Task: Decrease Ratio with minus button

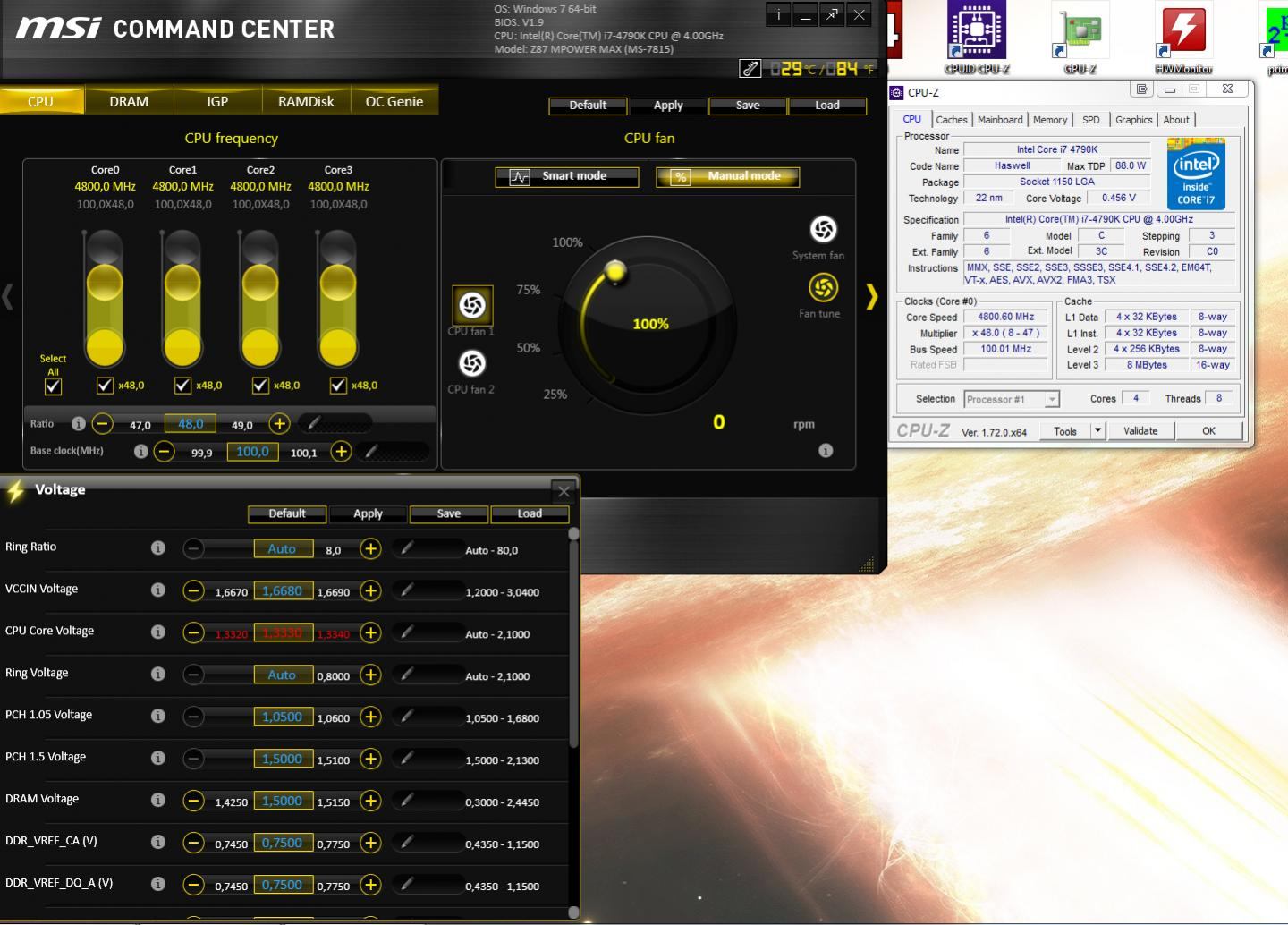Action: tap(103, 424)
